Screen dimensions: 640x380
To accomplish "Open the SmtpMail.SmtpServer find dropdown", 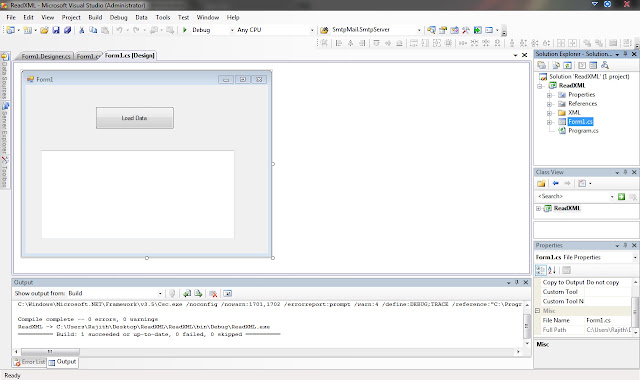I will (419, 30).
